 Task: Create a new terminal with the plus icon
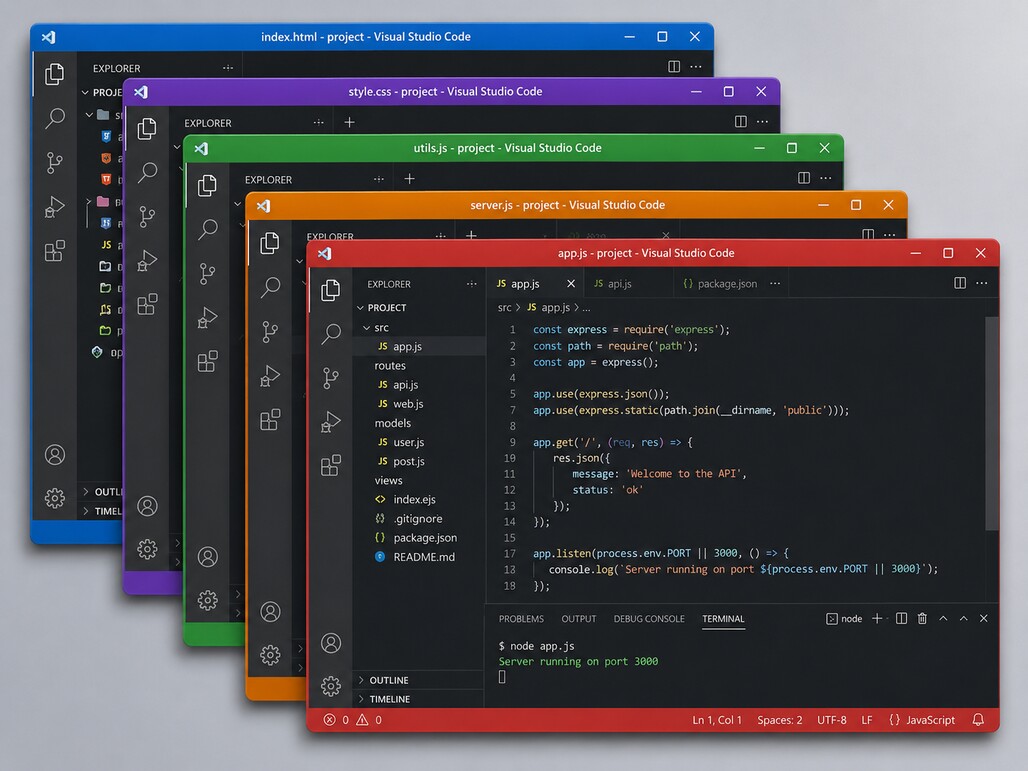877,618
